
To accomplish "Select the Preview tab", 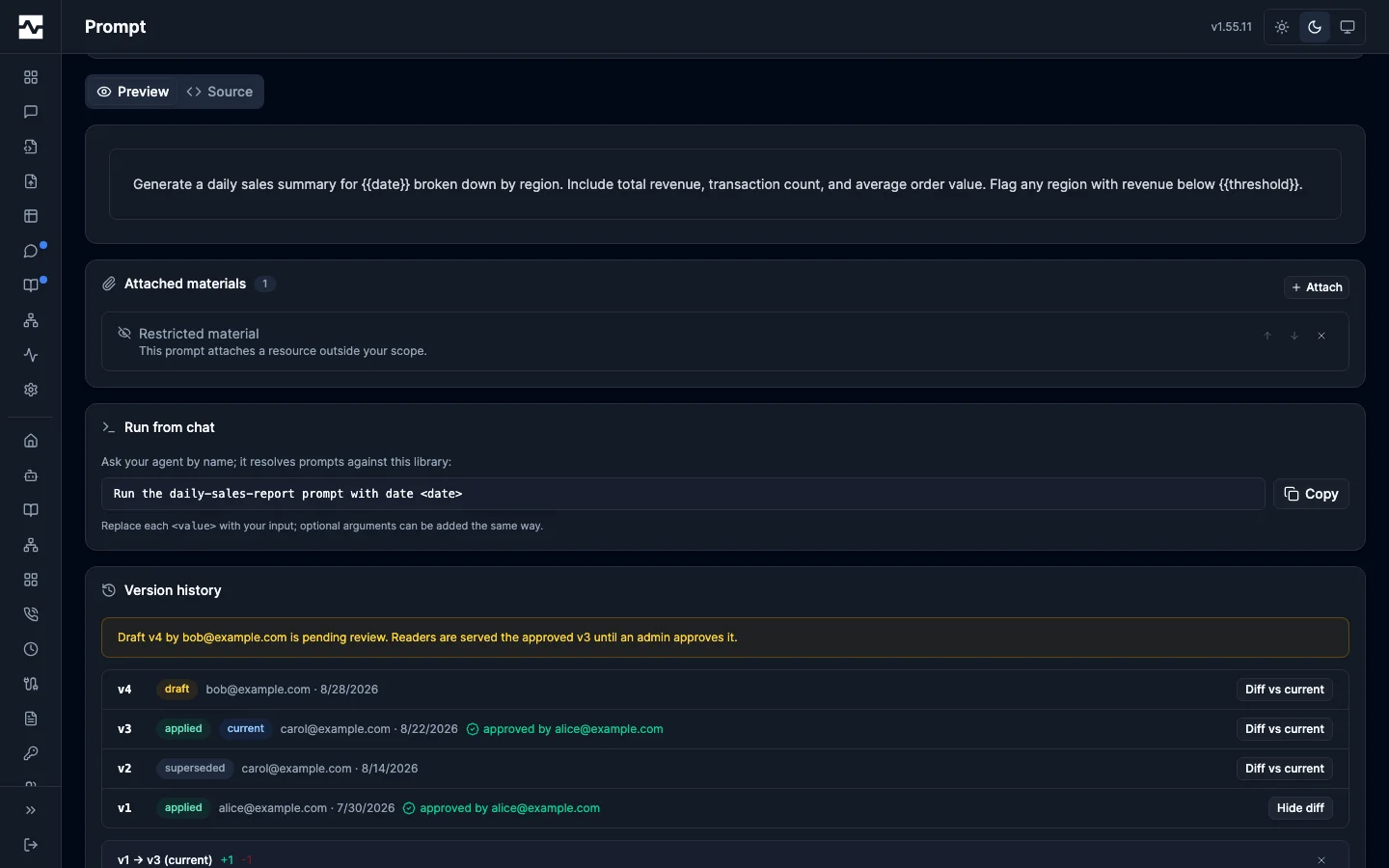I will click(133, 92).
